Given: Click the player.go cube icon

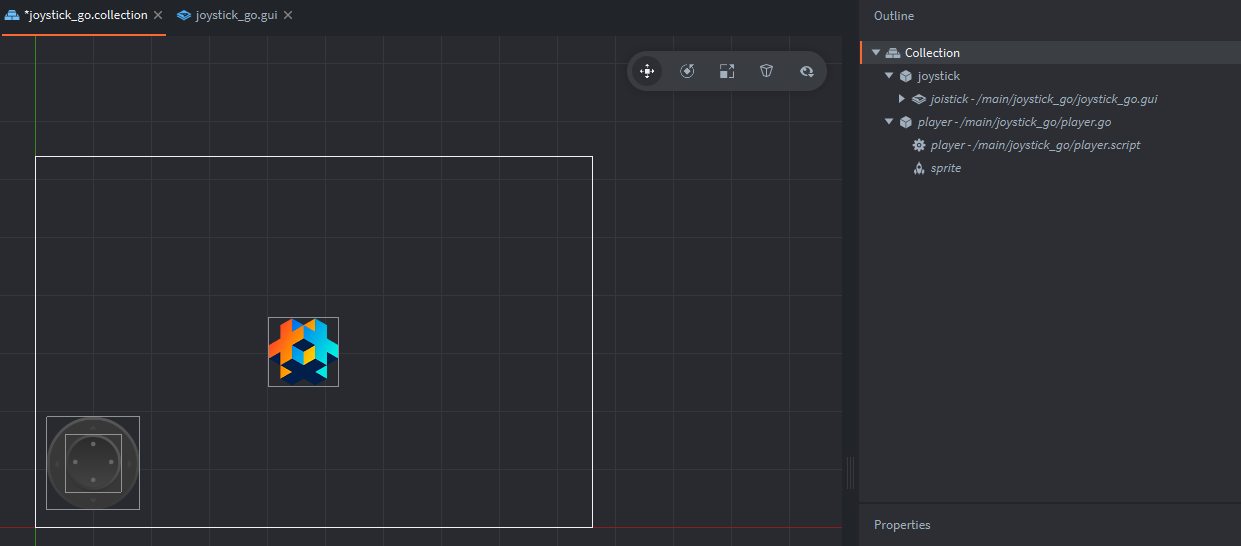Looking at the screenshot, I should click(905, 122).
